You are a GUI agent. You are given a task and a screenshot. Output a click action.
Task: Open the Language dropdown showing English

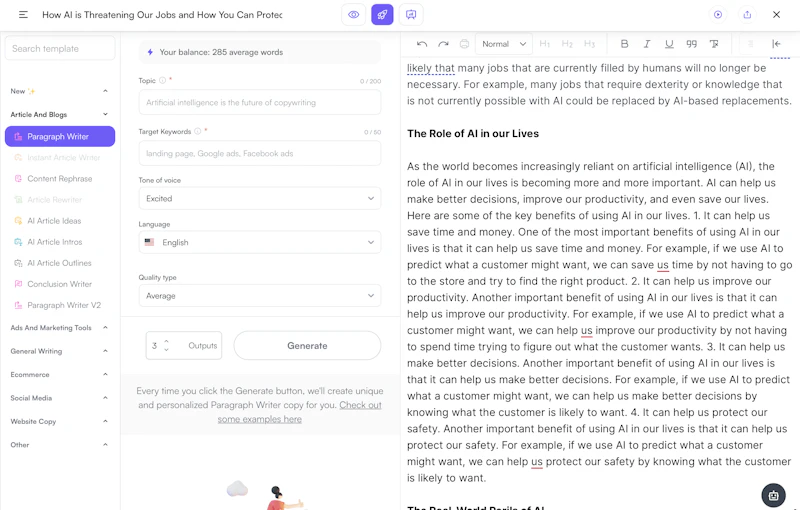pyautogui.click(x=259, y=242)
